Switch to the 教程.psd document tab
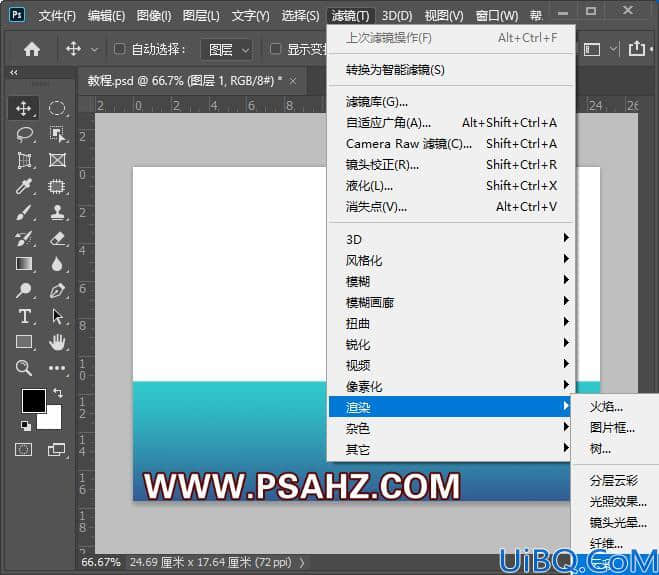This screenshot has width=659, height=575. 185,80
